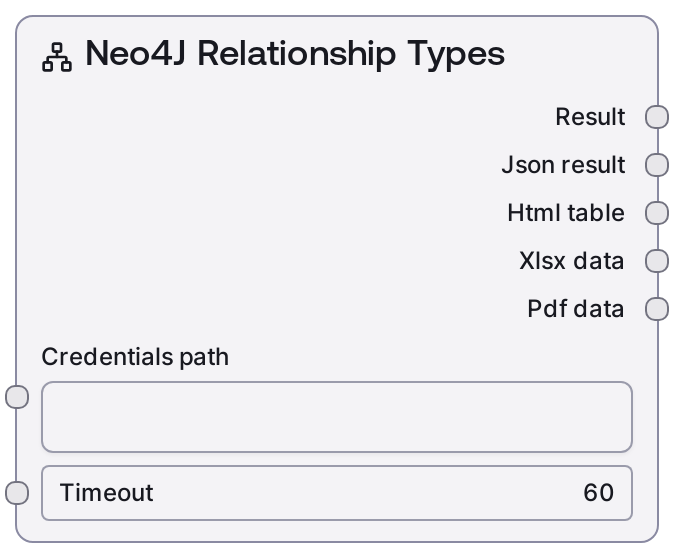Image resolution: width=674 pixels, height=558 pixels.
Task: Click the Result output port
Action: pyautogui.click(x=657, y=117)
